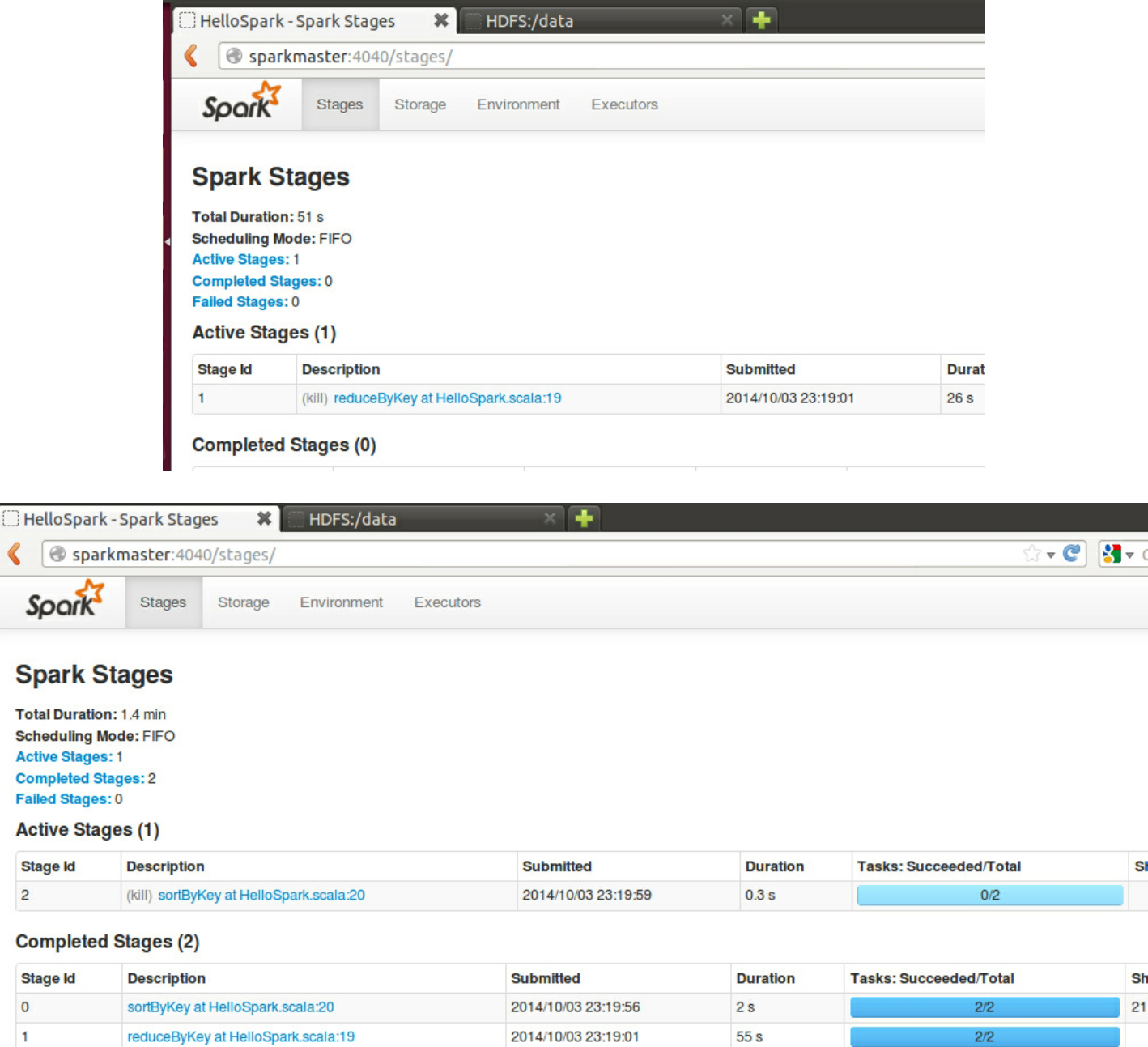Click the "Total Duration: 51 s" text in the upper window
The image size is (1148, 1047).
257,217
